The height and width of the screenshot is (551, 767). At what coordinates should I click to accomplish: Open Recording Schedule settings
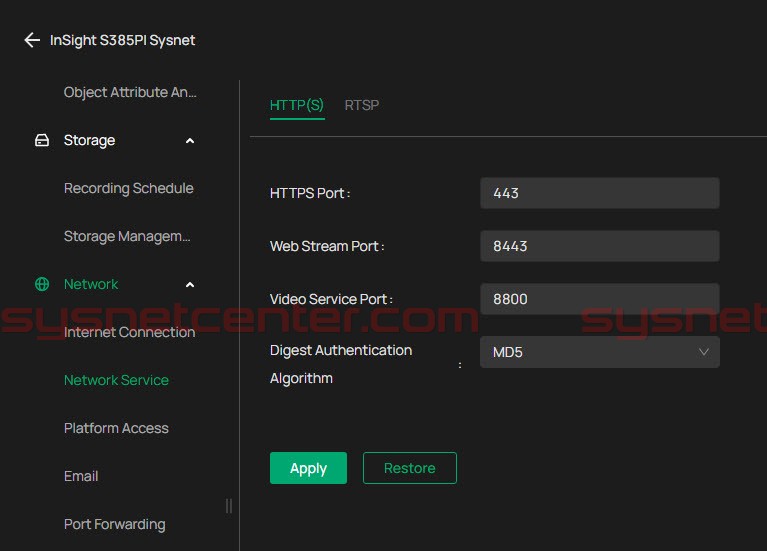[x=128, y=188]
